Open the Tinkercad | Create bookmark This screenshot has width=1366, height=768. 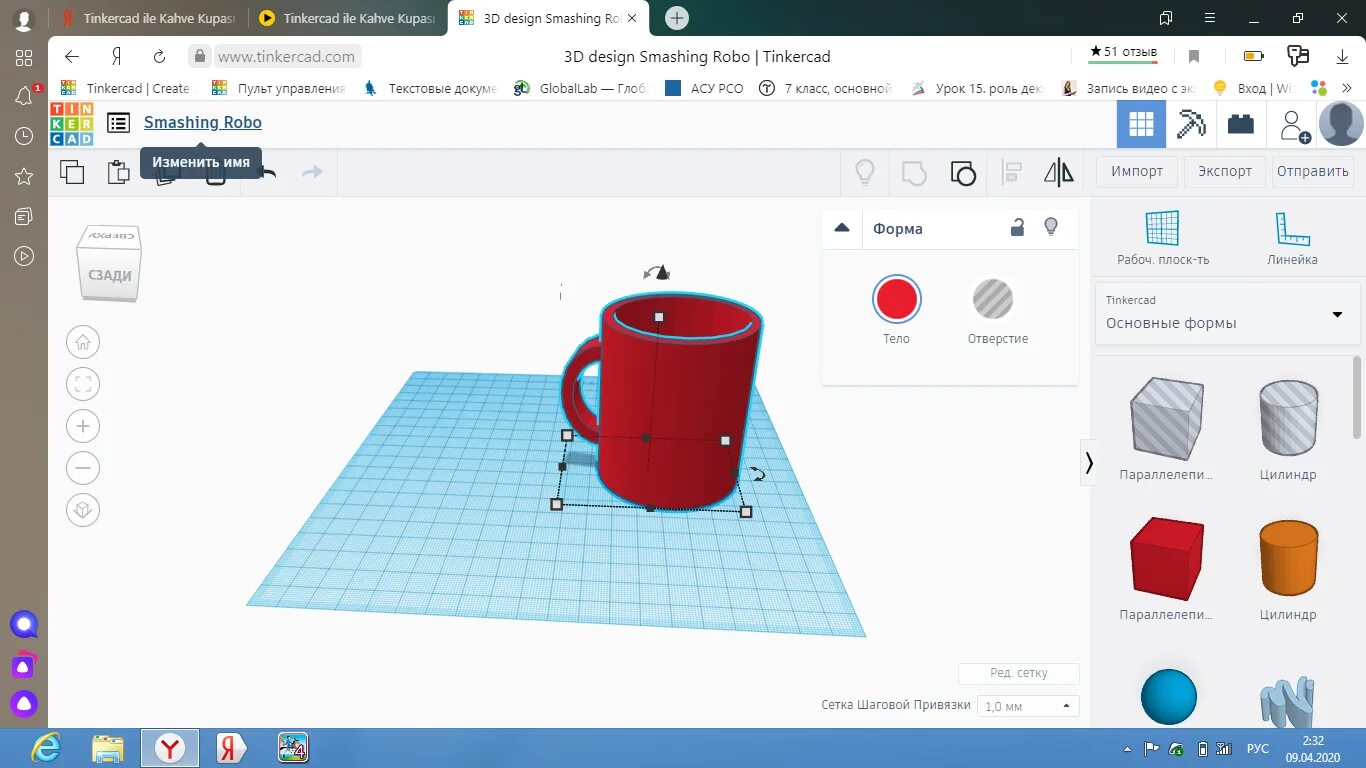click(x=125, y=88)
